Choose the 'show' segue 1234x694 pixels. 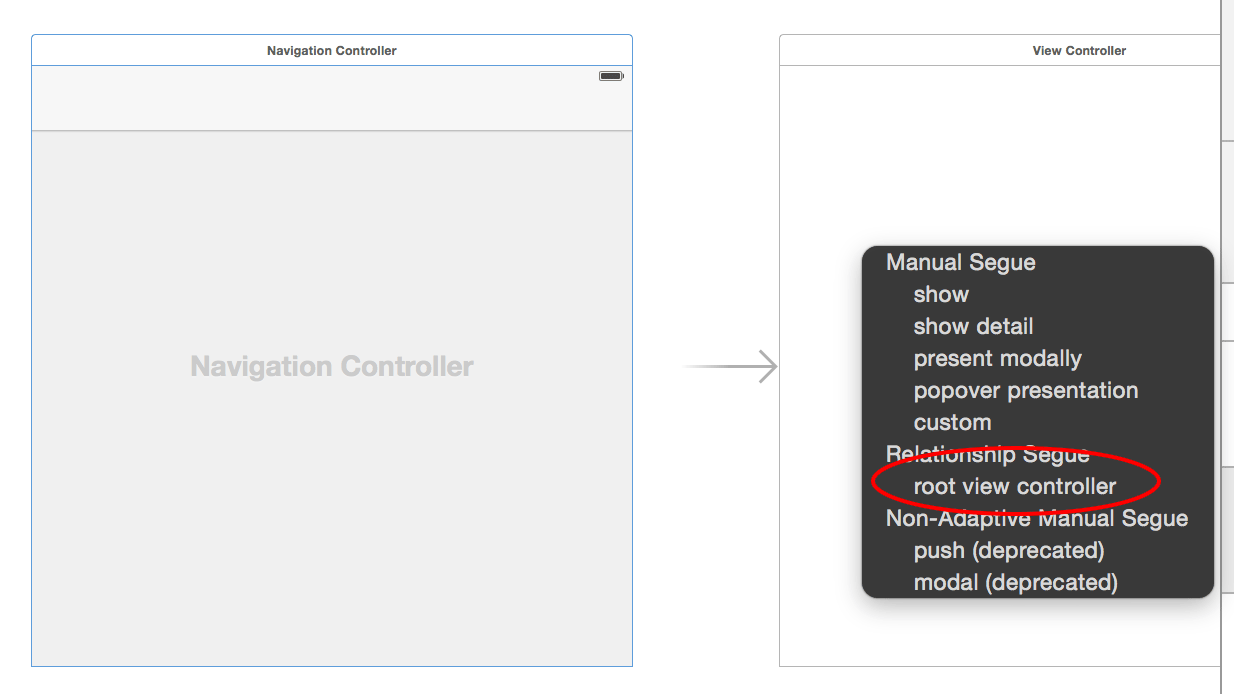point(940,294)
